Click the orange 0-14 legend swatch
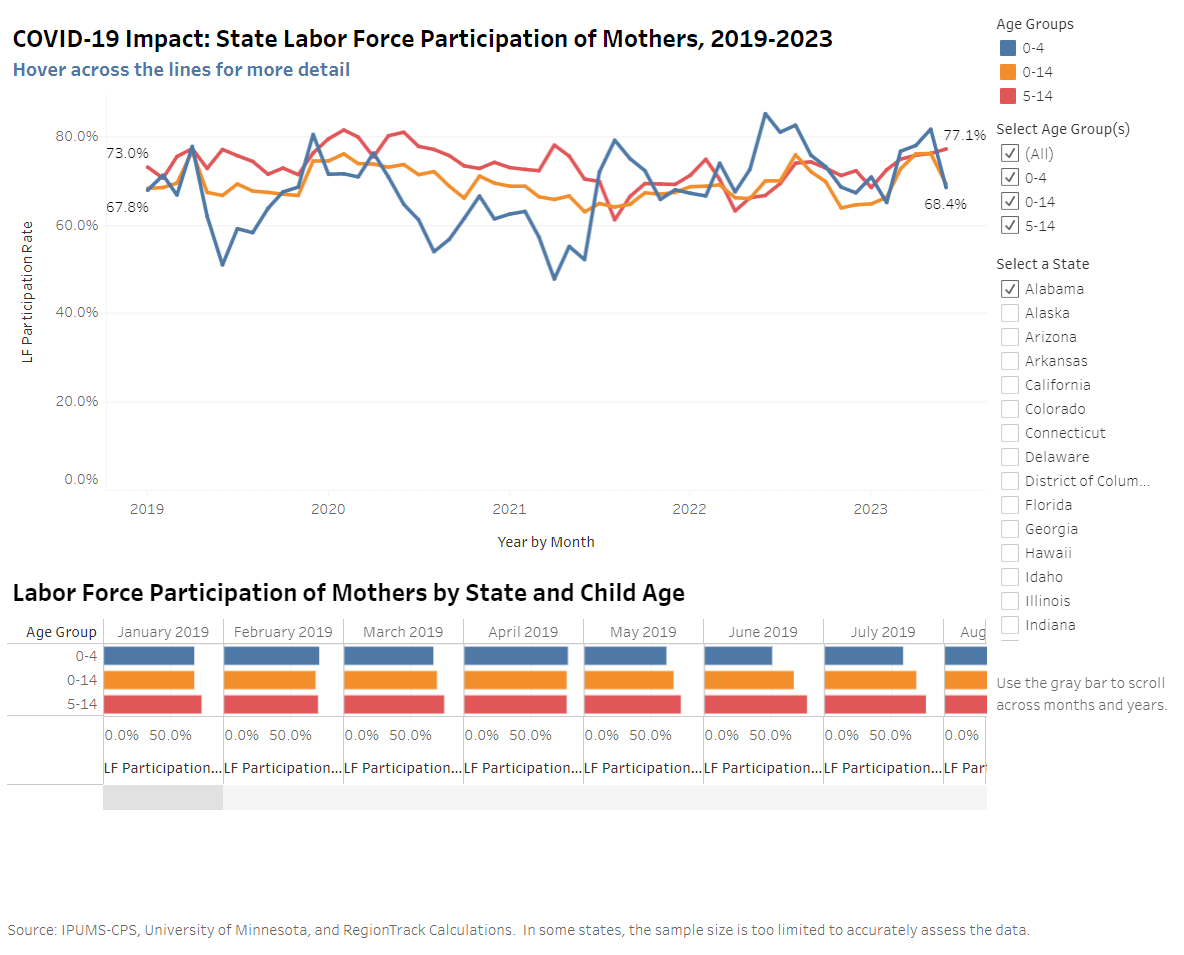Image resolution: width=1184 pixels, height=955 pixels. (x=1008, y=72)
